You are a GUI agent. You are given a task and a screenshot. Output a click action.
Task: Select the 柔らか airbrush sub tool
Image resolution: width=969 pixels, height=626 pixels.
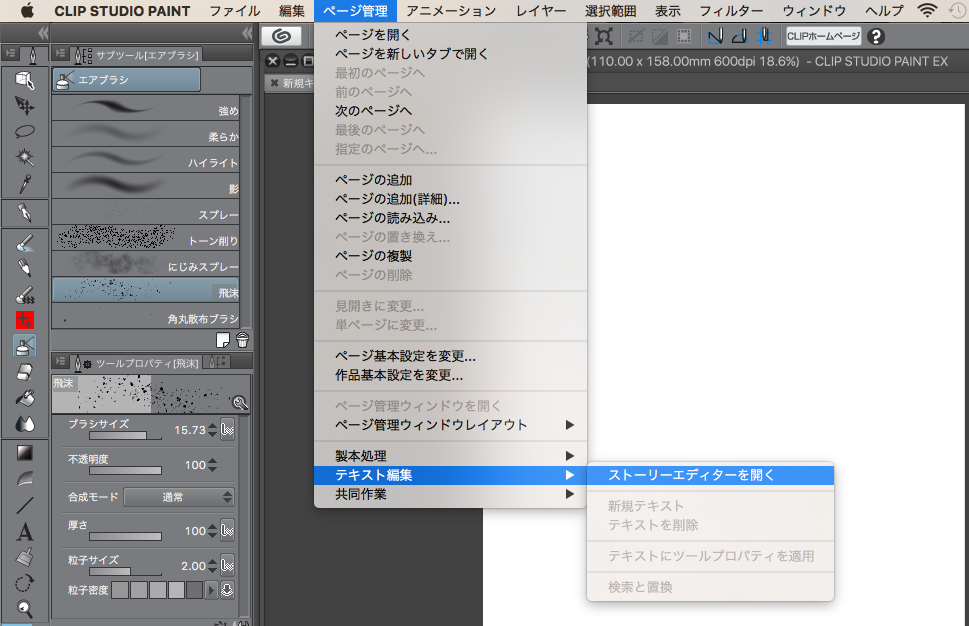pyautogui.click(x=145, y=134)
